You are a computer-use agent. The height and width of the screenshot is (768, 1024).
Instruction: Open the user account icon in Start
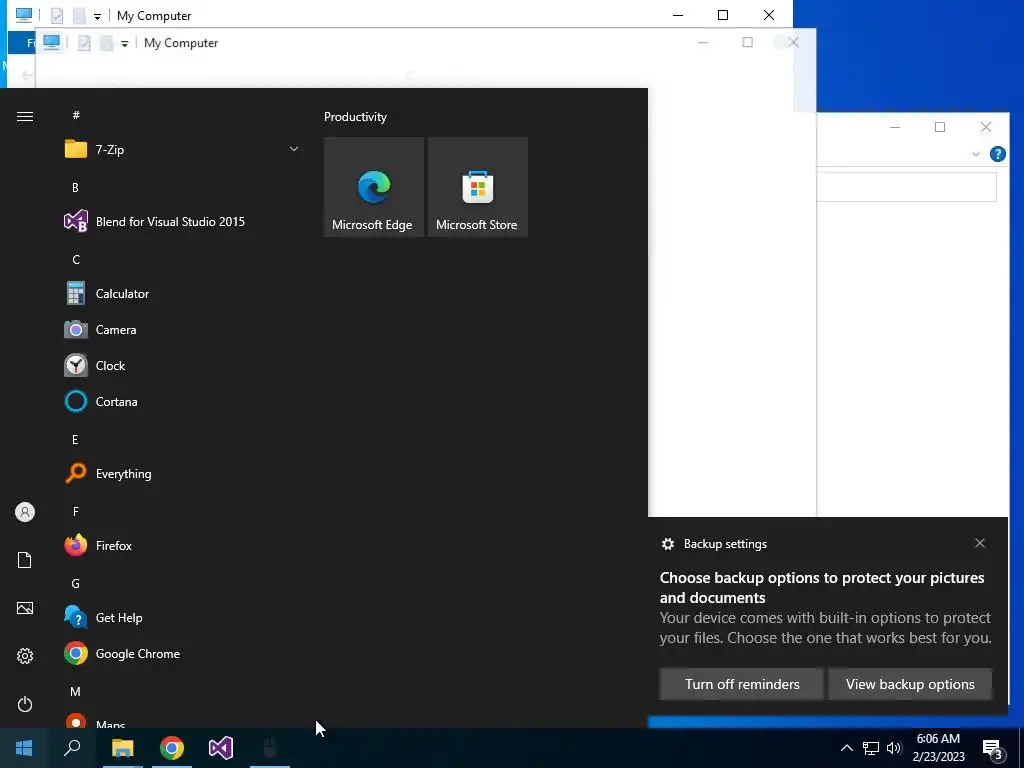(25, 512)
